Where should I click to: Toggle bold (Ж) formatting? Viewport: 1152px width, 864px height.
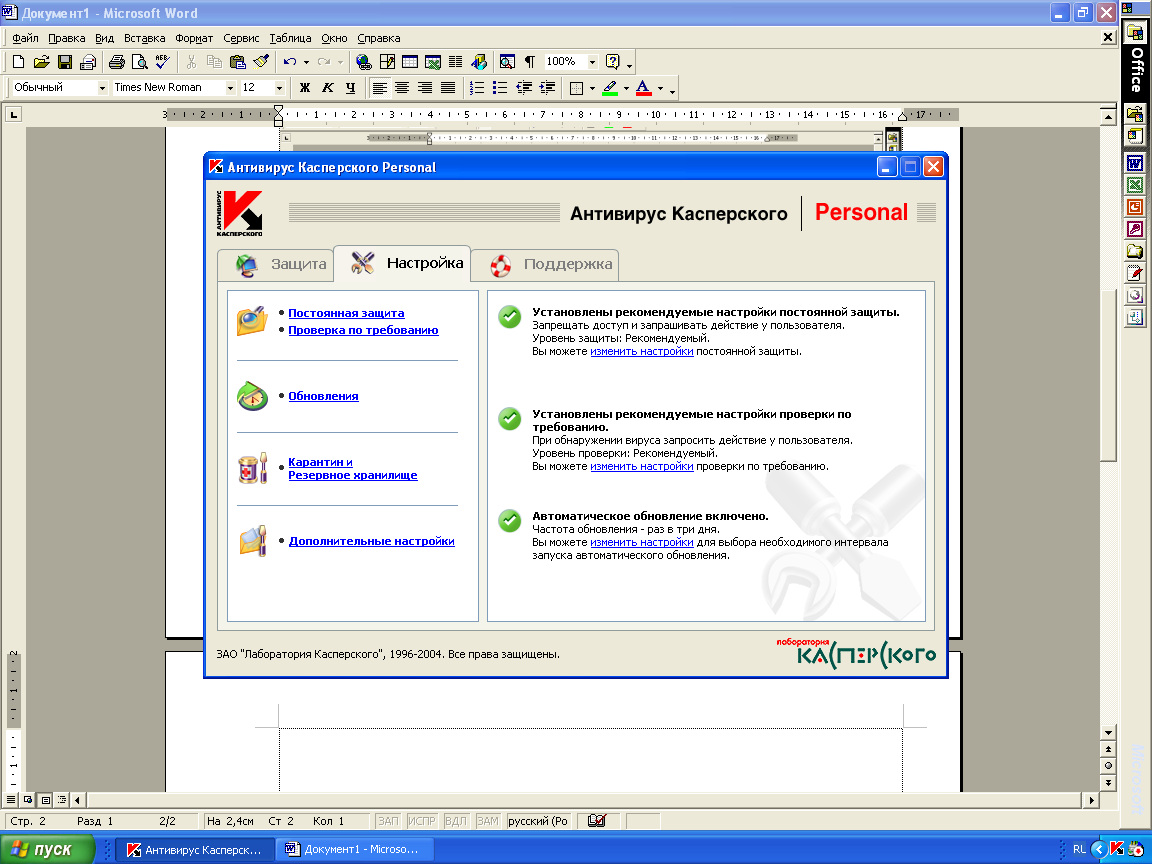point(305,88)
